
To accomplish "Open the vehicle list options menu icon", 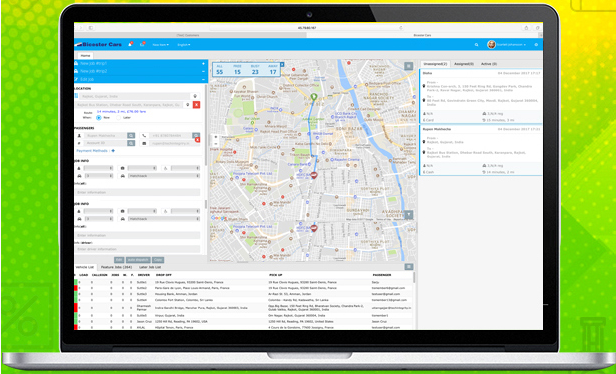I will coord(409,267).
